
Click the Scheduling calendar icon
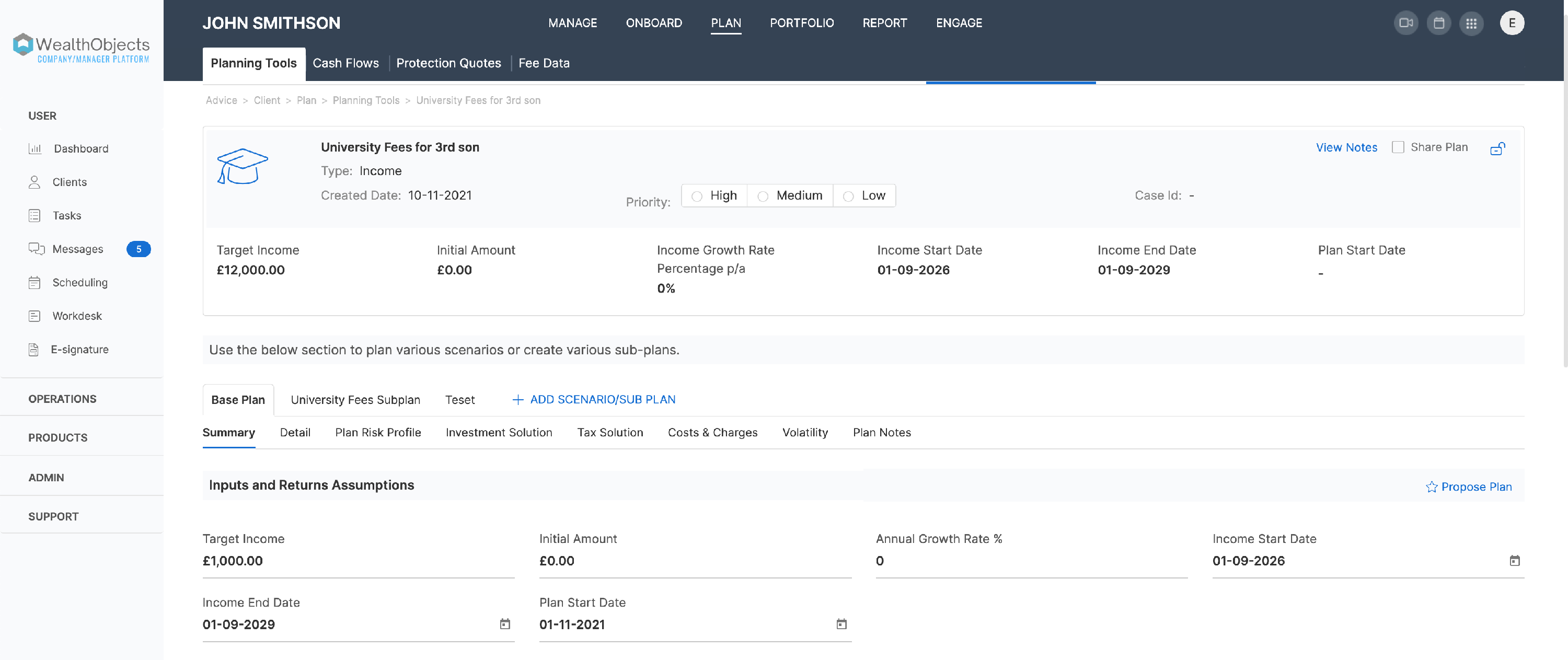[34, 283]
